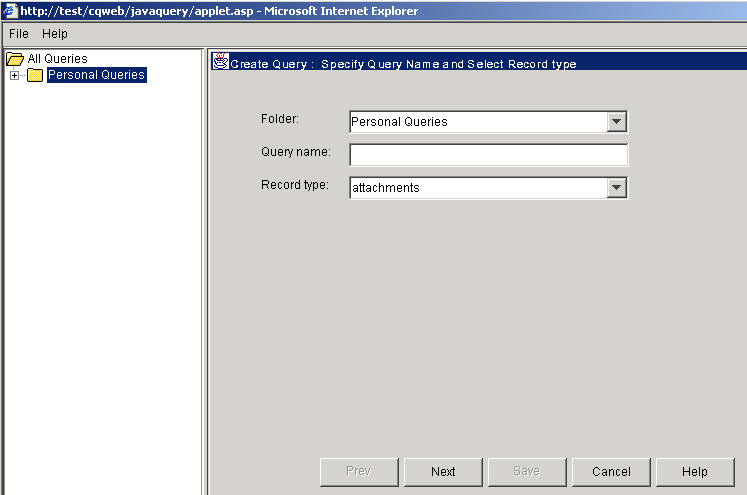Focus the Query name text field
Image resolution: width=747 pixels, height=495 pixels.
coord(488,155)
